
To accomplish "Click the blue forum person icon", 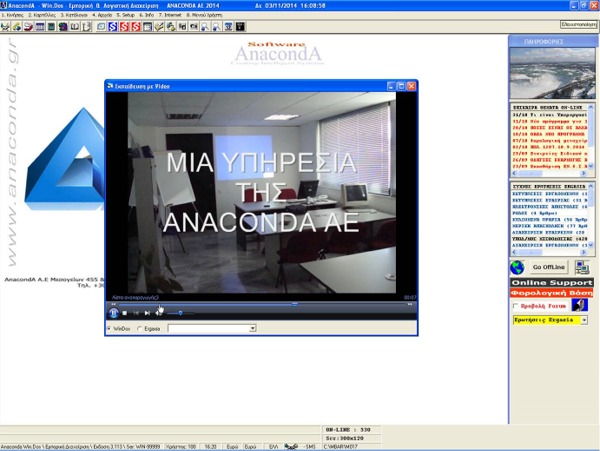I will (x=580, y=305).
